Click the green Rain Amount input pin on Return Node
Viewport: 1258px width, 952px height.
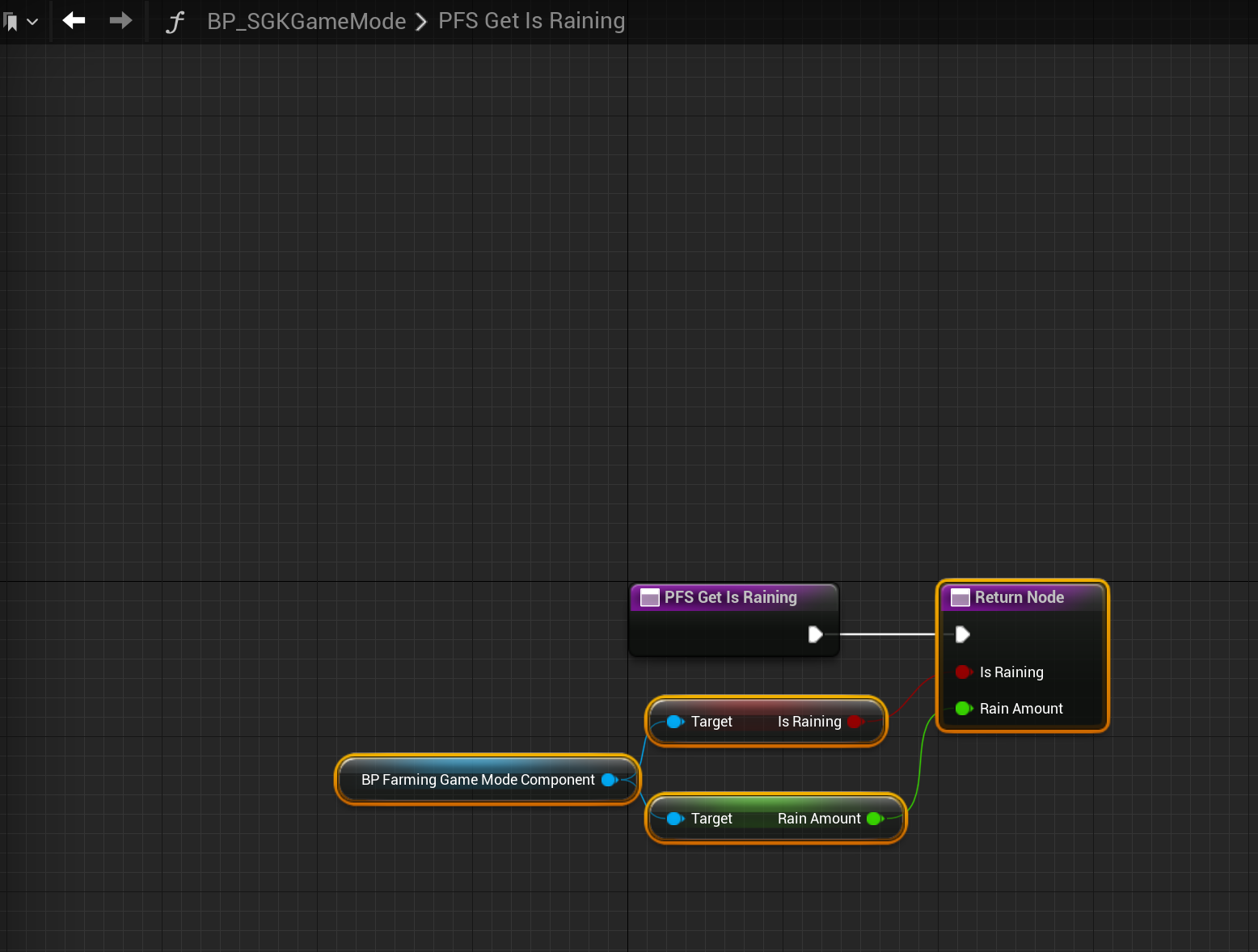[962, 709]
